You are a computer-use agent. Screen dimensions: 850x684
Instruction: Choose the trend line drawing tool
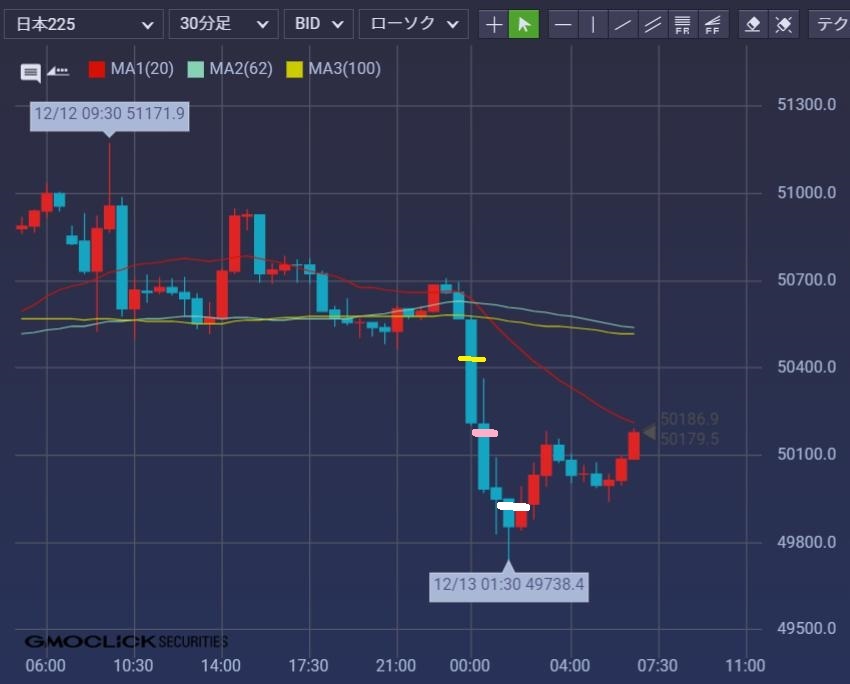[x=623, y=24]
